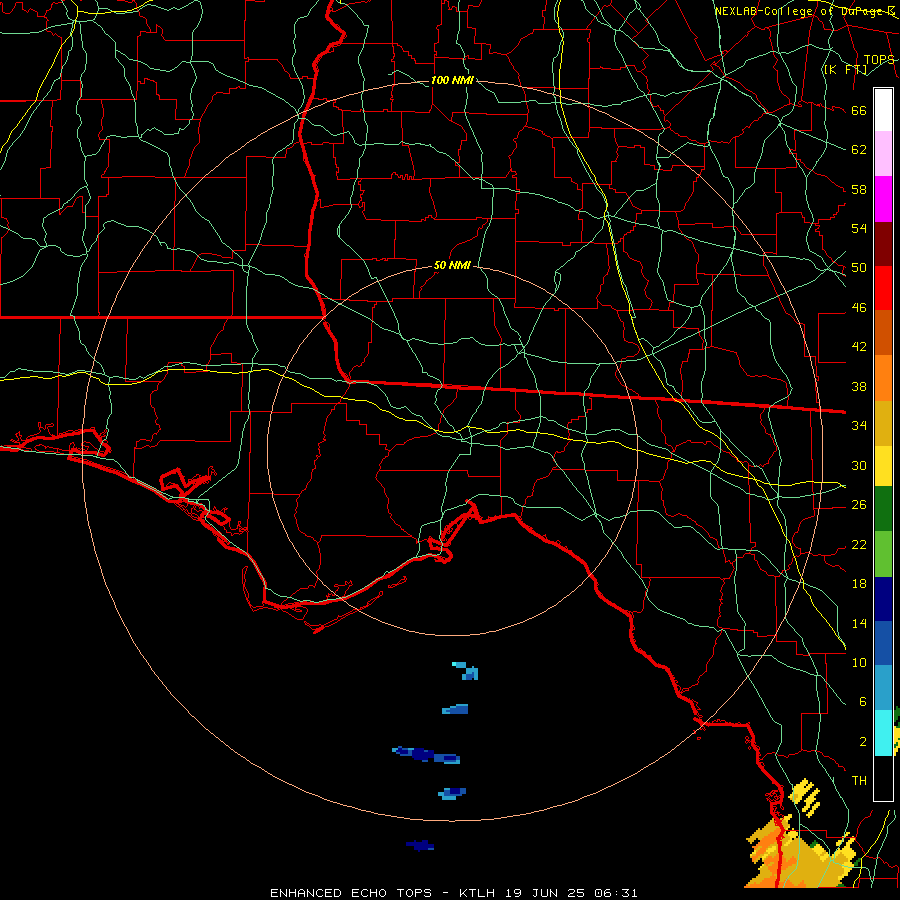This screenshot has width=900, height=900.
Task: Choose the navy blue legend band
Action: coord(883,599)
